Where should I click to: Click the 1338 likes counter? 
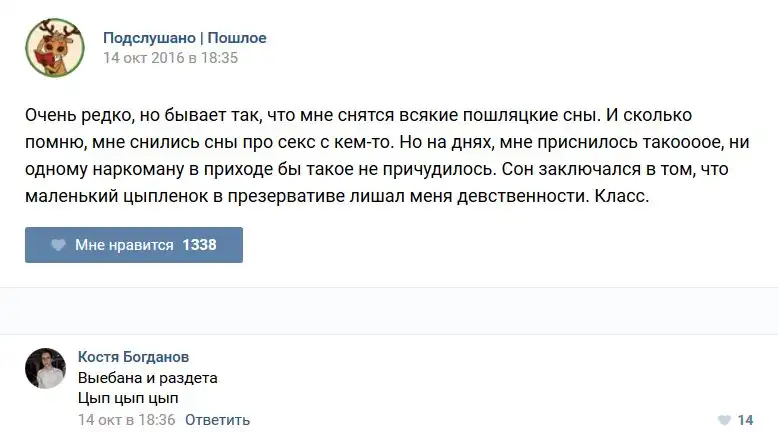pyautogui.click(x=199, y=245)
